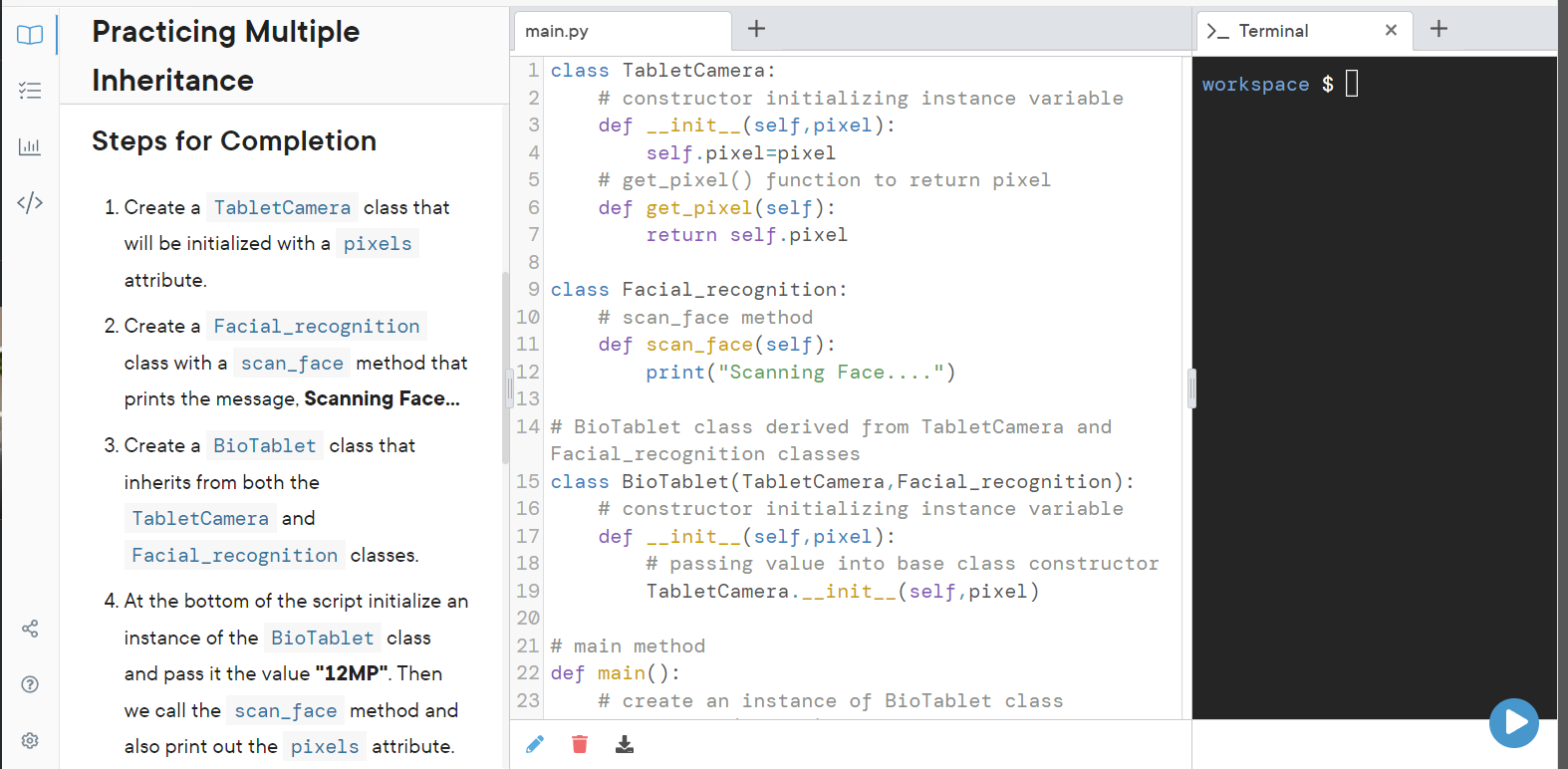Select the main.py editor tab
This screenshot has width=1568, height=769.
tap(623, 31)
